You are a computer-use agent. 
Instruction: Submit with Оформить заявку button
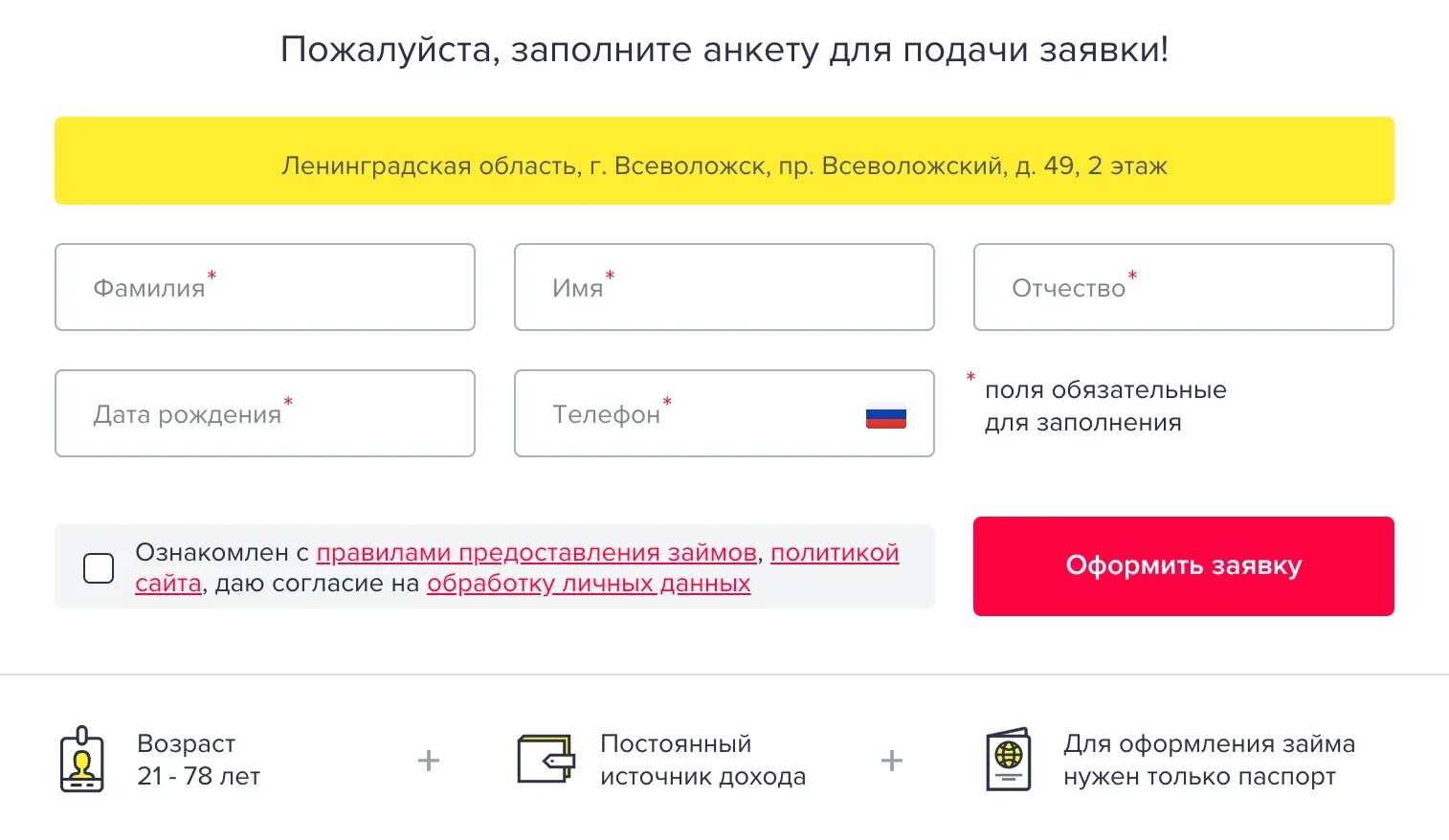pos(1184,566)
